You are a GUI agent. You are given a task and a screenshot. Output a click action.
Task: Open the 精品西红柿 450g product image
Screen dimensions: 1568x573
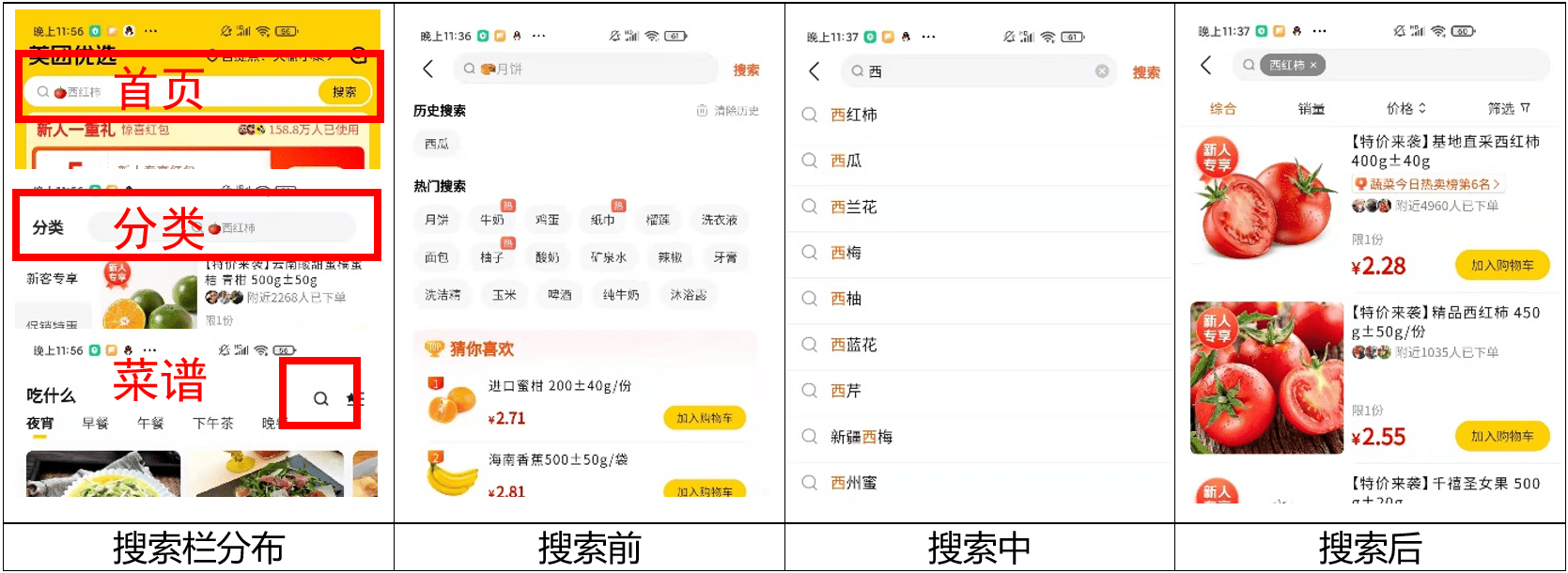[x=1266, y=378]
